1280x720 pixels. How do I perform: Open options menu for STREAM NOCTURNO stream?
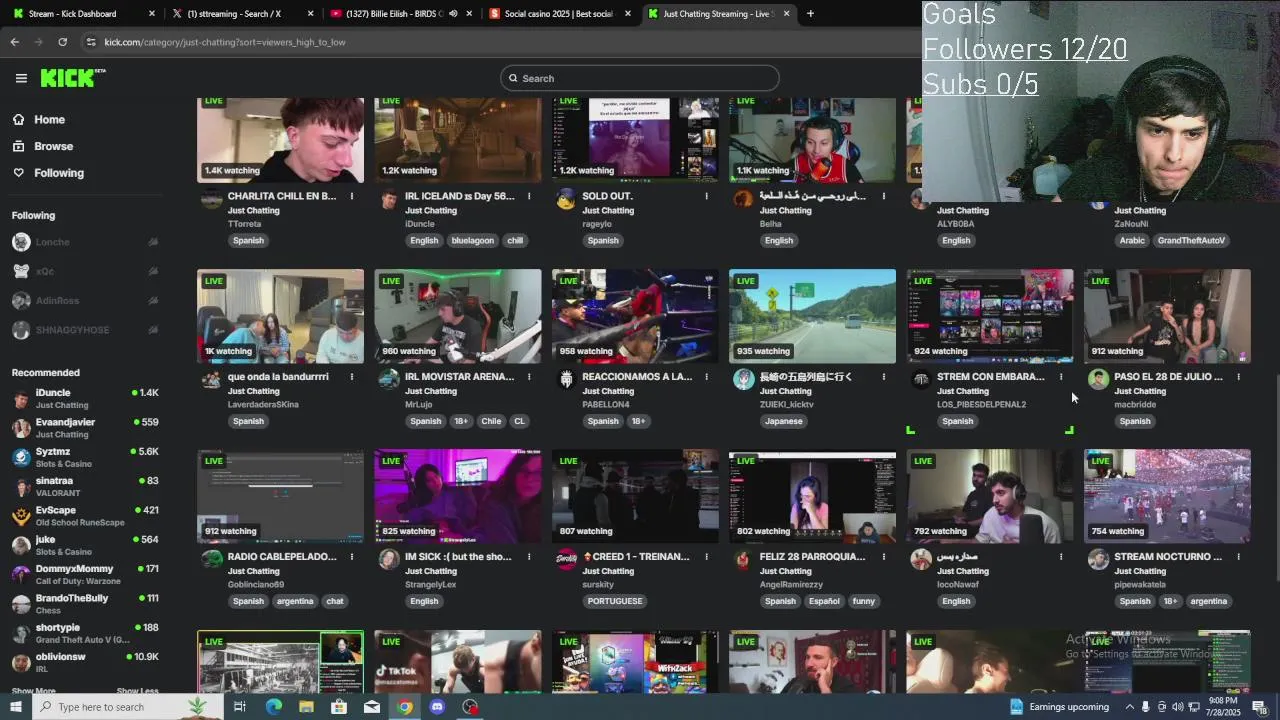tap(1238, 556)
